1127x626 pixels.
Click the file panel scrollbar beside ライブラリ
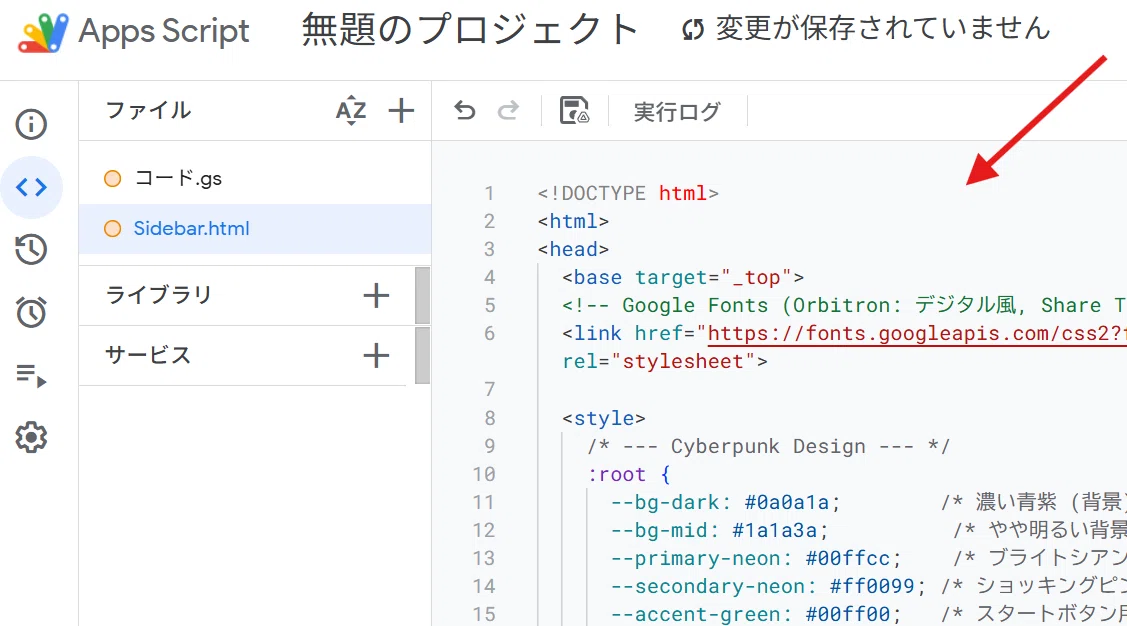click(423, 295)
